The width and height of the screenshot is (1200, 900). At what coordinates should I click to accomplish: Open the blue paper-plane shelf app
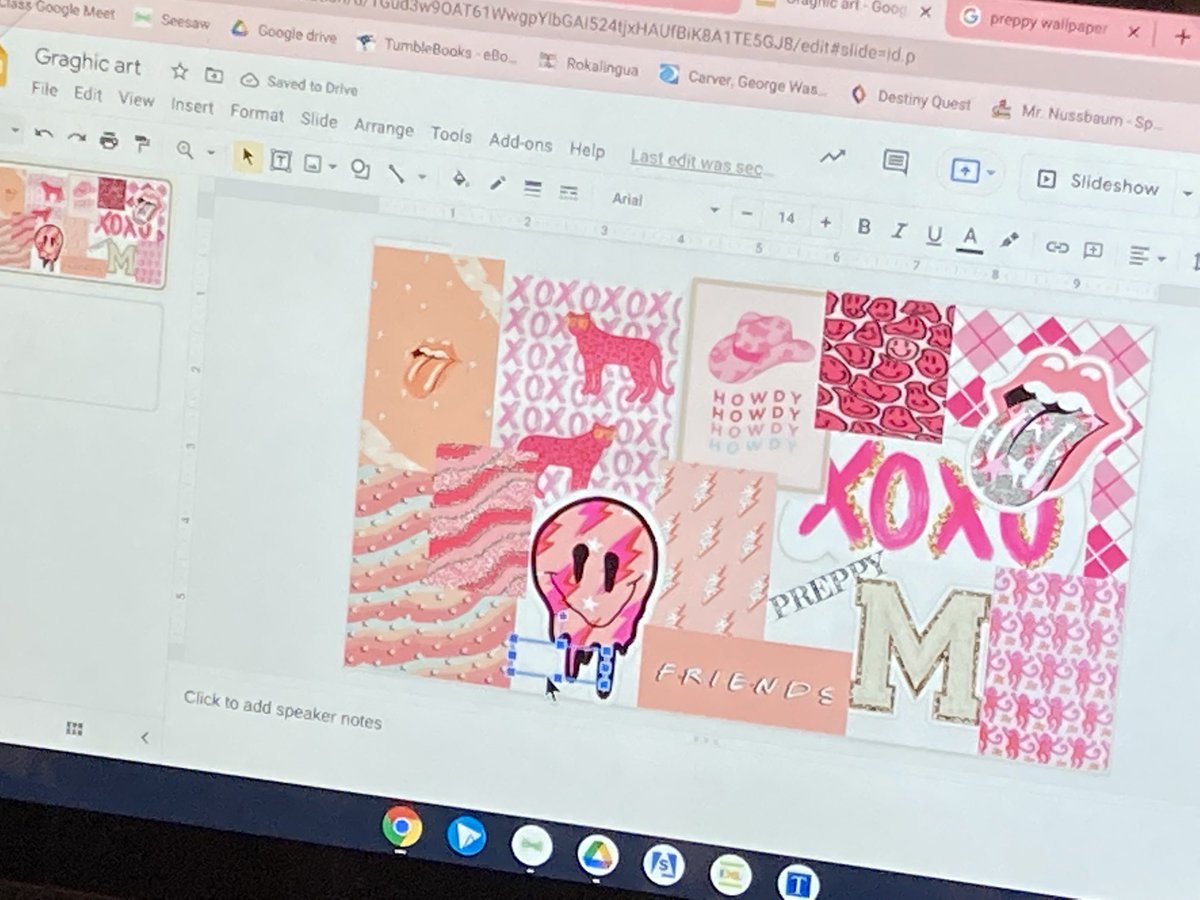click(x=467, y=835)
